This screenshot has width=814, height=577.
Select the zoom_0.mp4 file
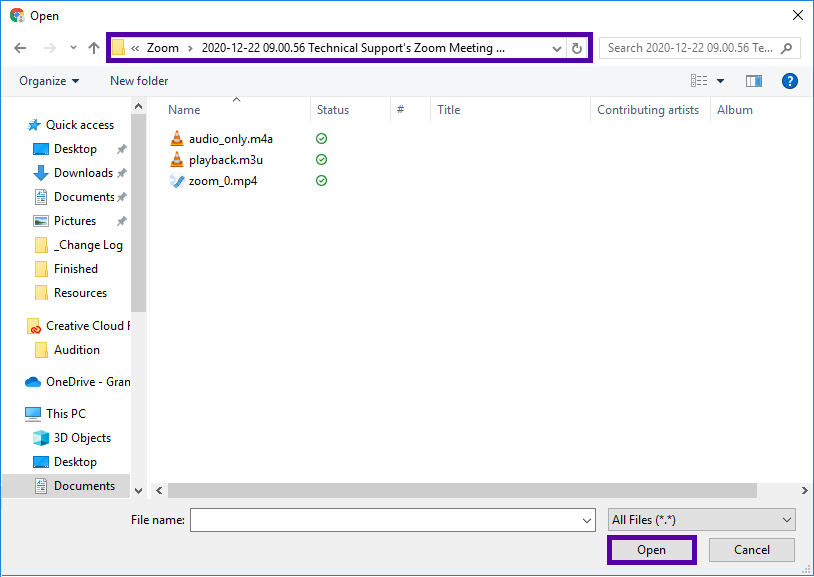click(223, 181)
